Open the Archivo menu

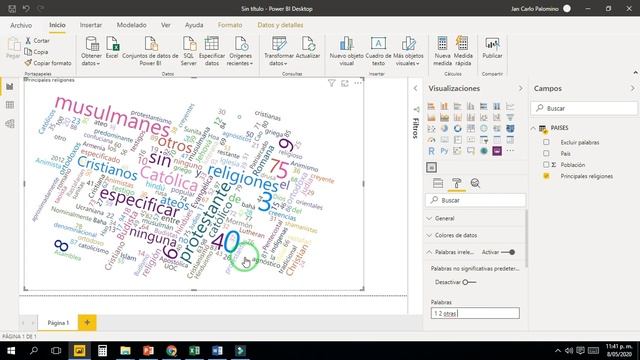[x=21, y=25]
